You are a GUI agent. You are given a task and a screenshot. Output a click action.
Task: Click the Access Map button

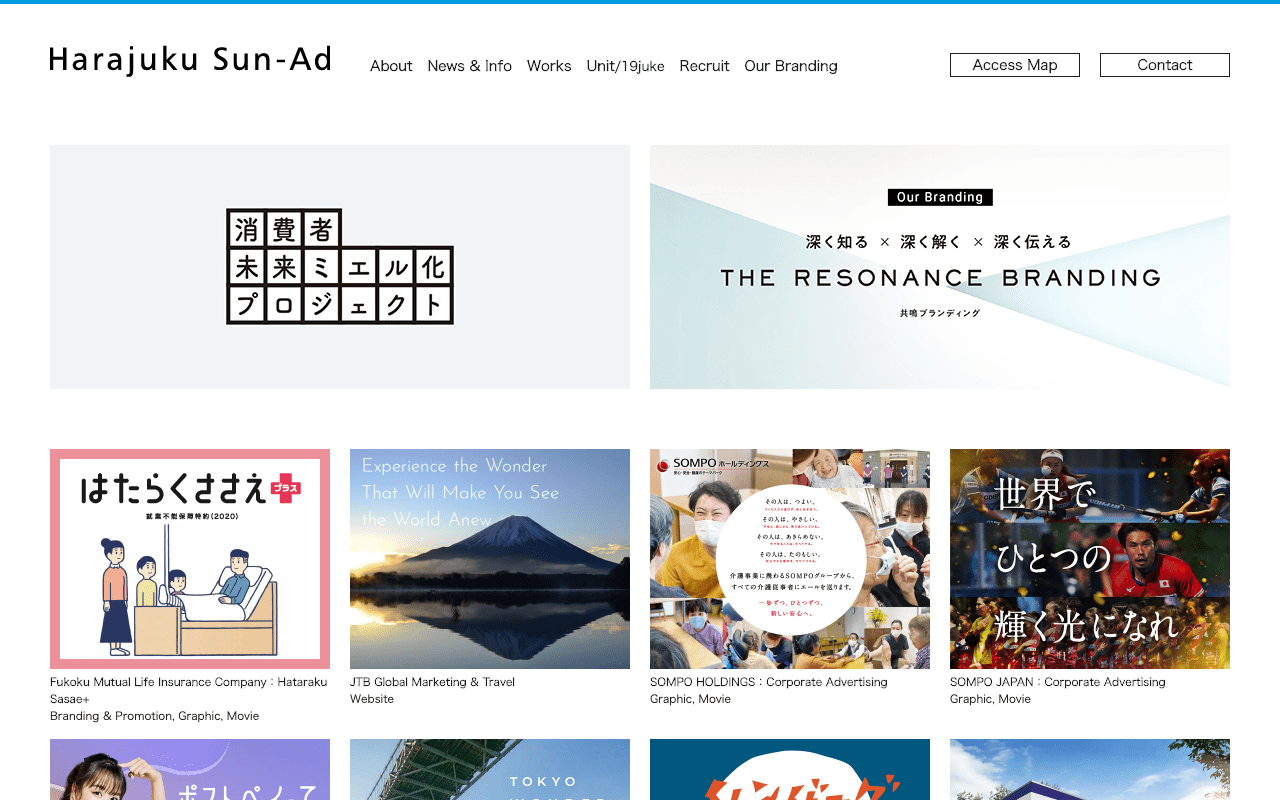tap(1014, 65)
